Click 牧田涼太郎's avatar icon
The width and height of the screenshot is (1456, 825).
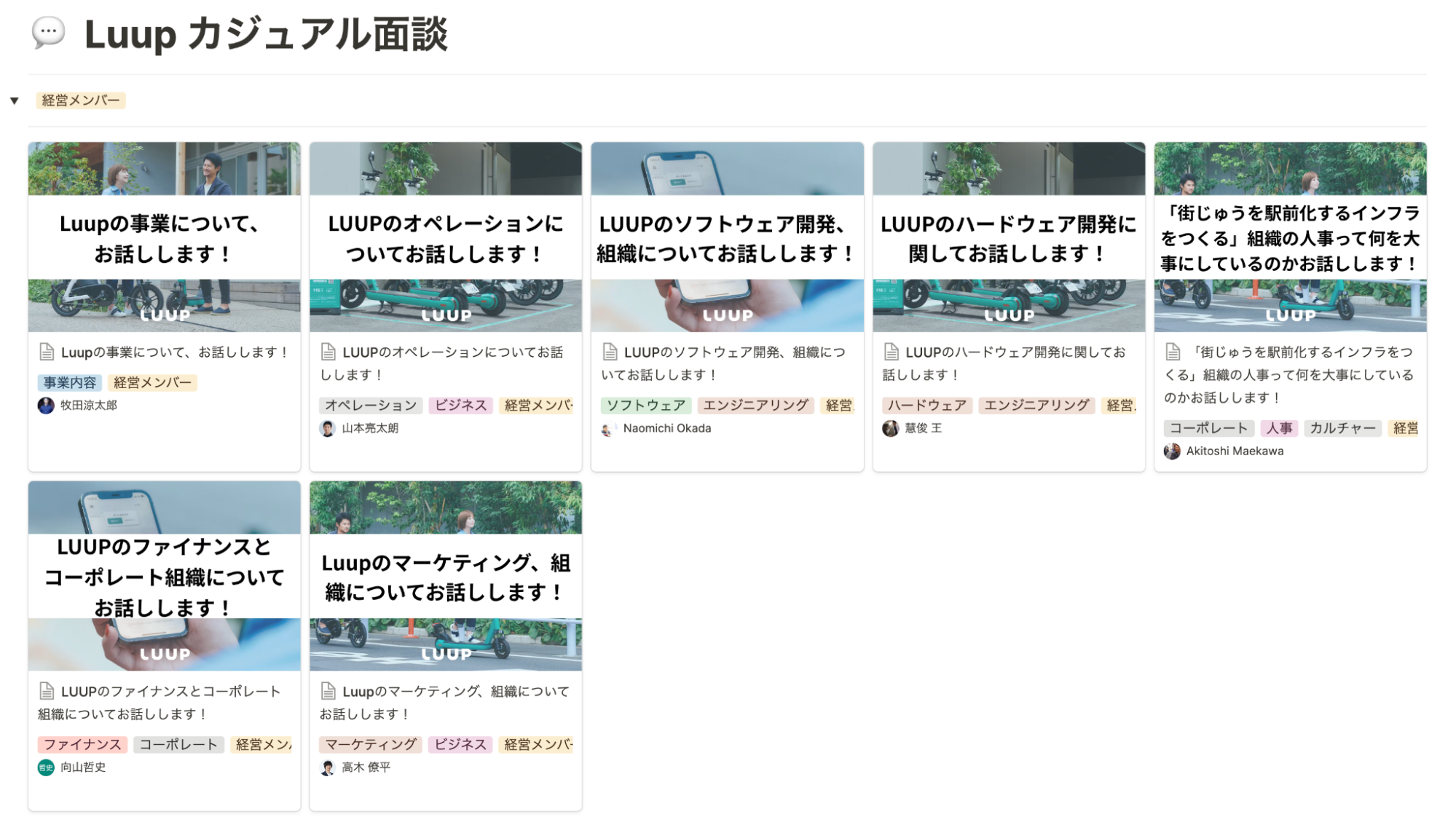[45, 406]
